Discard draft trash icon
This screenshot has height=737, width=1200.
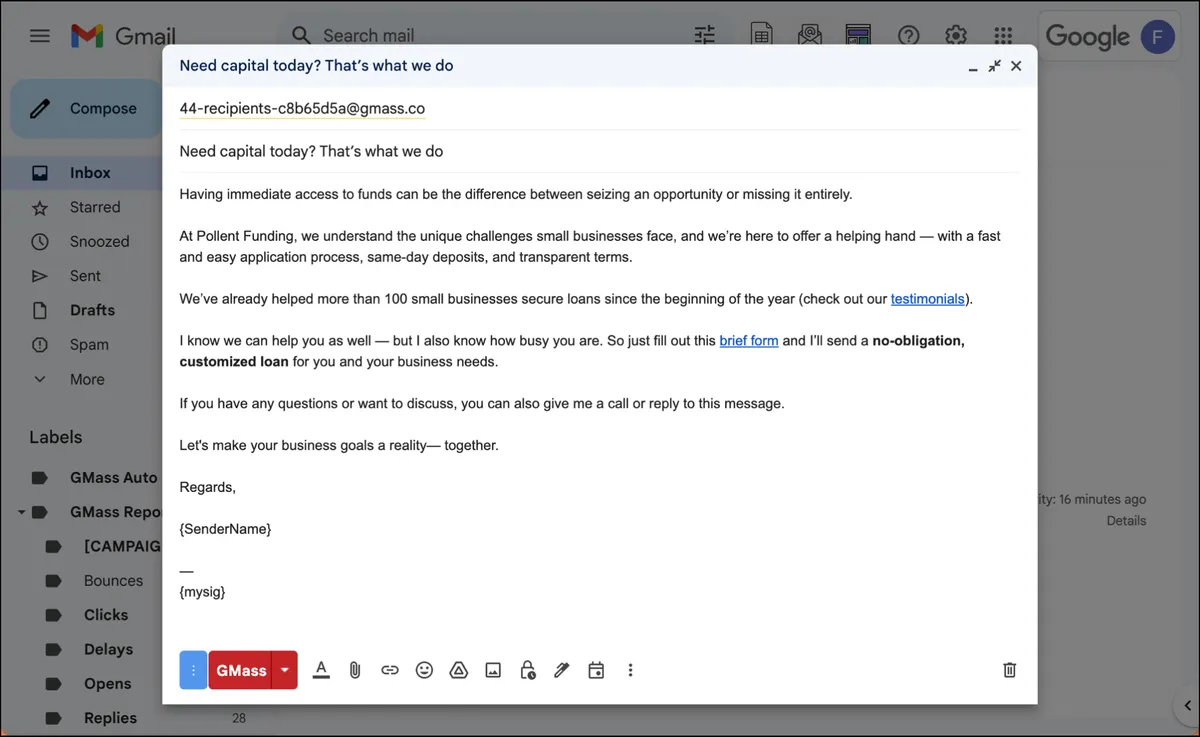coord(1010,670)
